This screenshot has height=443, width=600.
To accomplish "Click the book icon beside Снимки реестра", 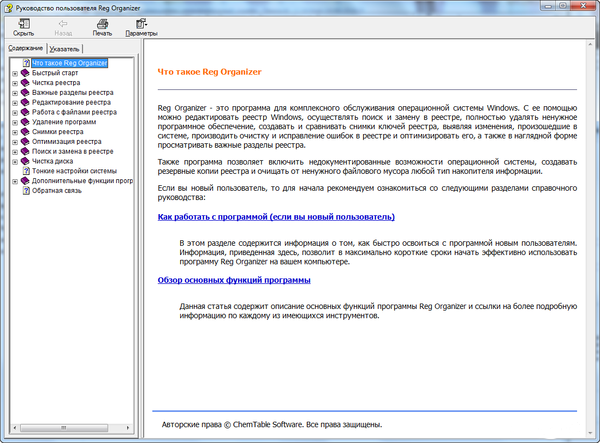I will click(24, 131).
